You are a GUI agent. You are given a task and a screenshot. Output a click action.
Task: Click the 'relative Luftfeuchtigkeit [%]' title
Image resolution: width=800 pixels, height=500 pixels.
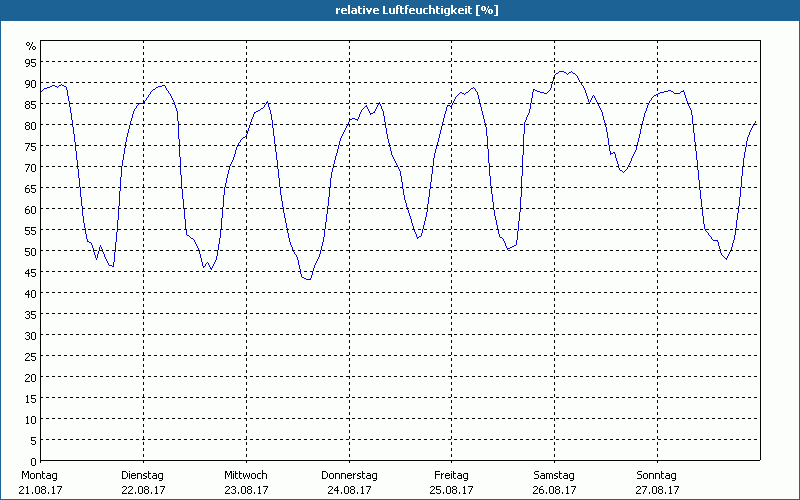[417, 10]
